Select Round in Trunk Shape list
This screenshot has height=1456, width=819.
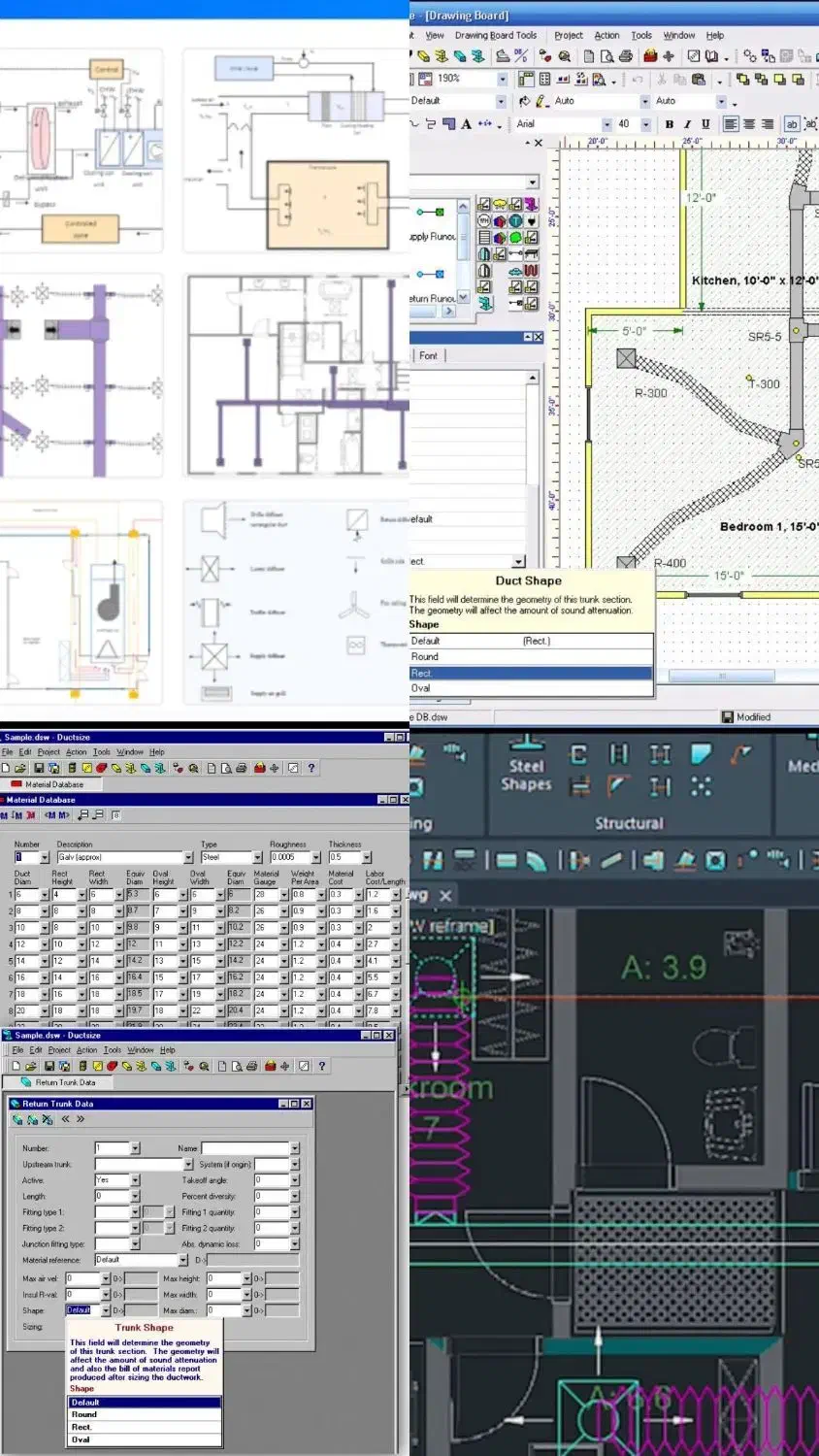pos(146,1414)
